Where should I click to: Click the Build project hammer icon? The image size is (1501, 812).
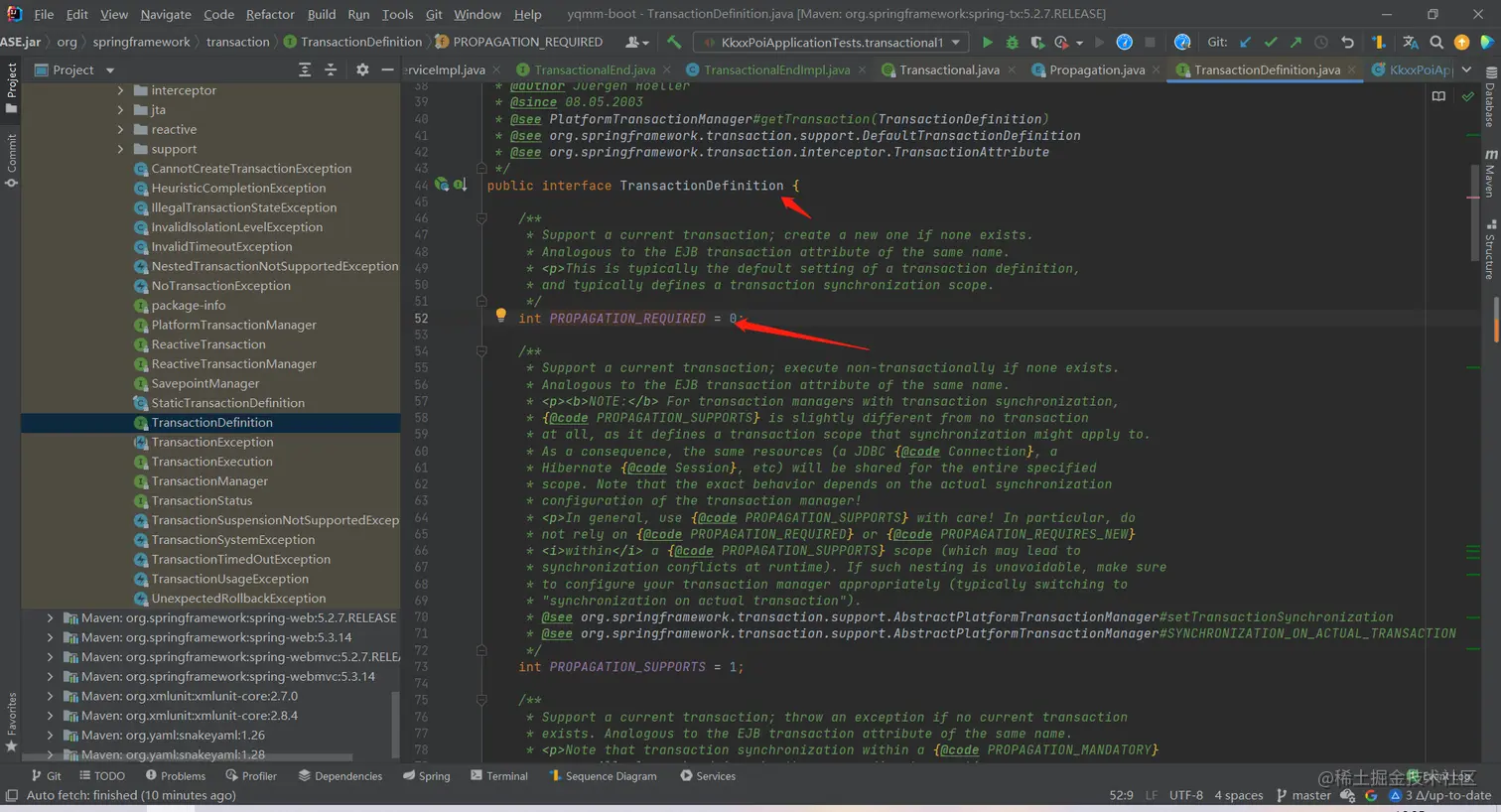tap(675, 43)
